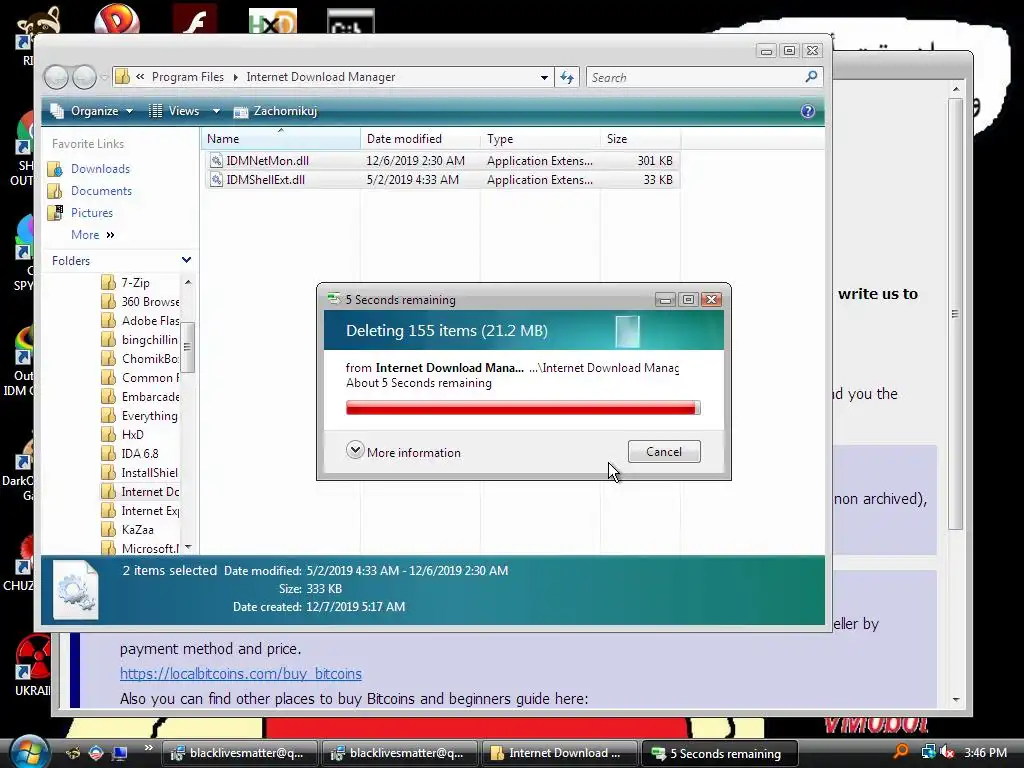The width and height of the screenshot is (1024, 768).
Task: Select IDMNetMon.dll file icon
Action: click(x=216, y=161)
